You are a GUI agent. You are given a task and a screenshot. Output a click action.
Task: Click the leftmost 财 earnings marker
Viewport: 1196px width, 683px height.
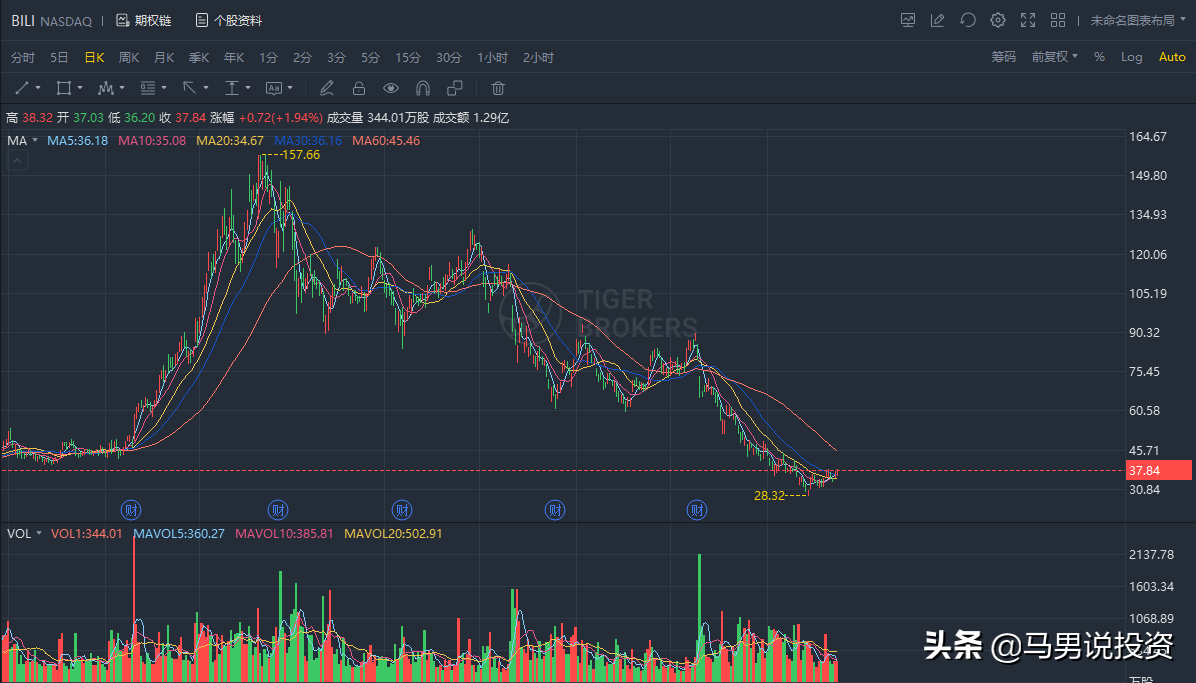131,510
